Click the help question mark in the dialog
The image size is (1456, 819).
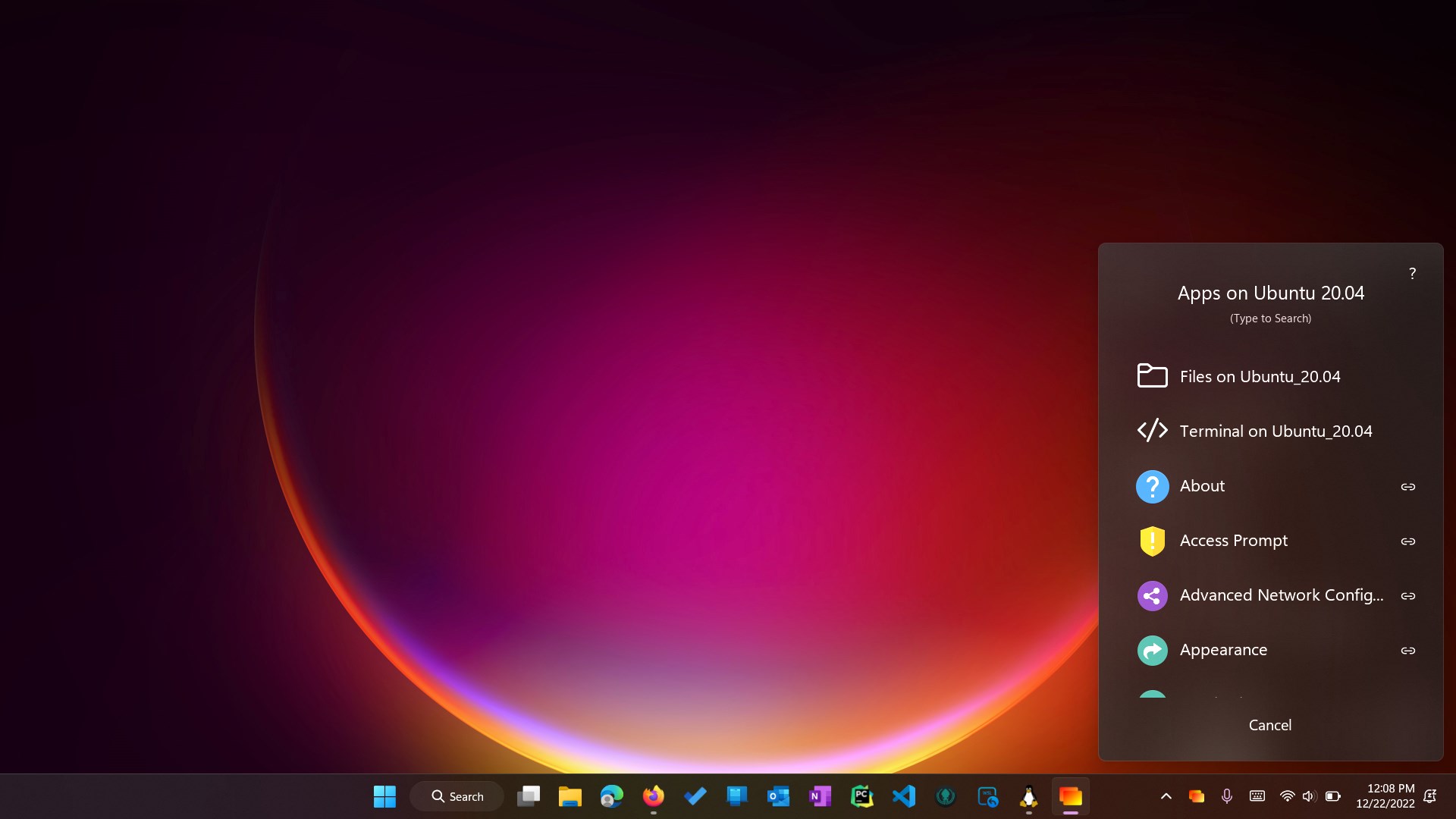(x=1413, y=273)
